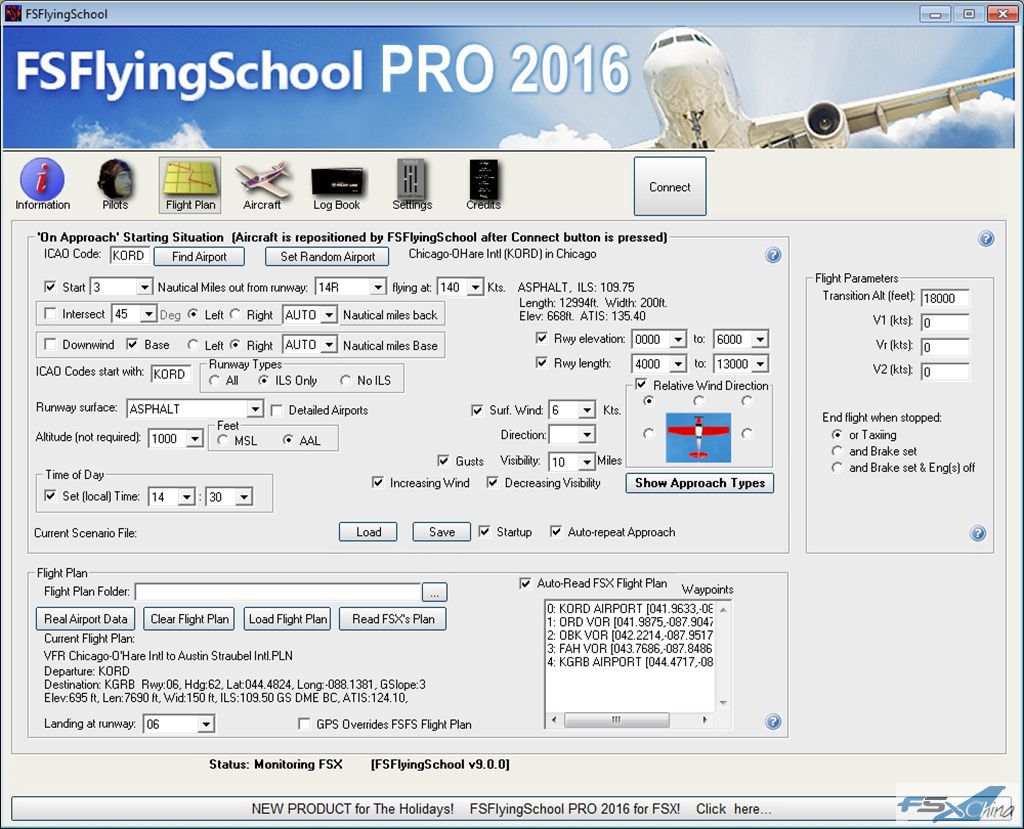Select 'and Brake set' end flight option
Viewport: 1024px width, 829px height.
(837, 451)
